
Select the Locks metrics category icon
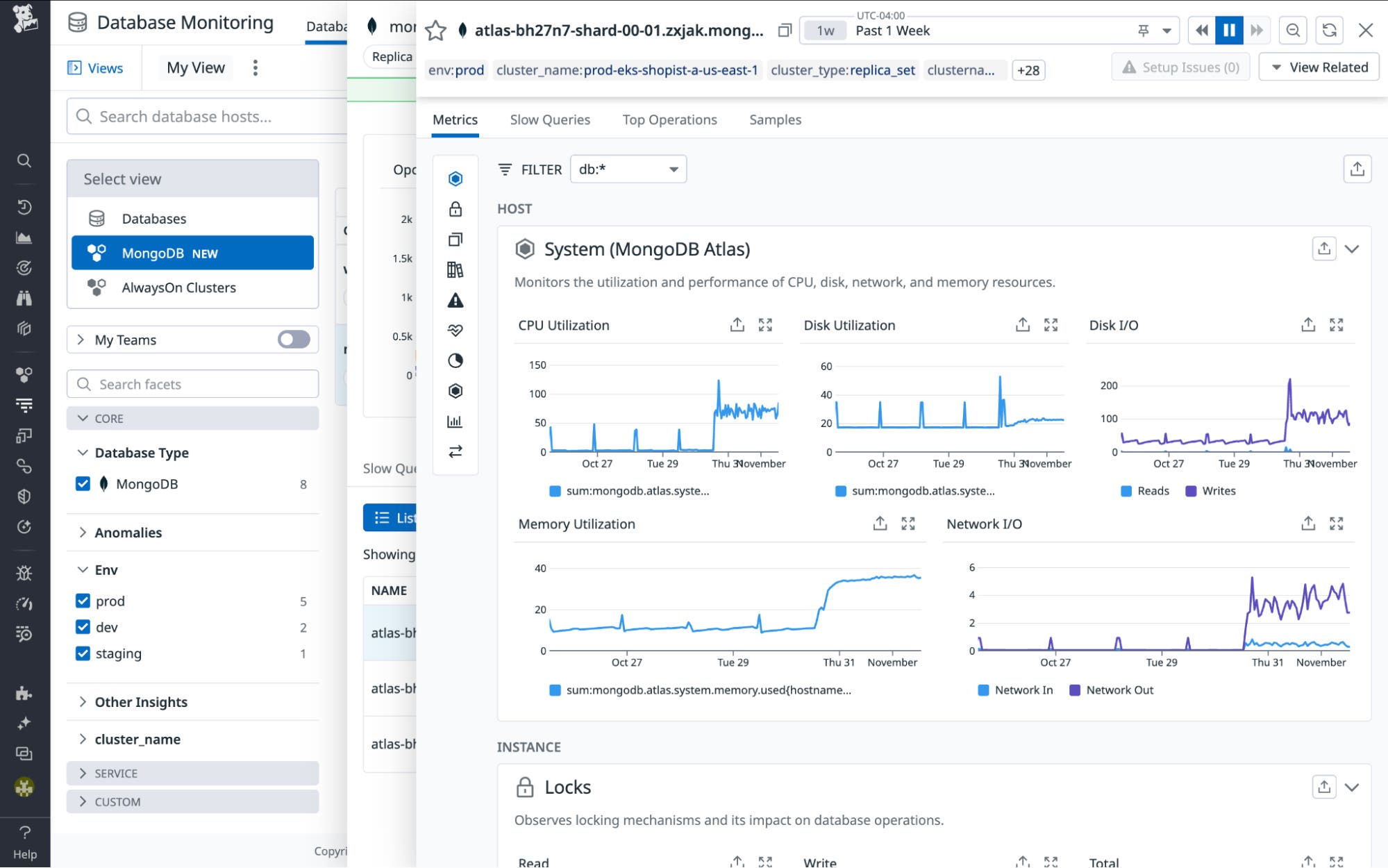point(455,208)
